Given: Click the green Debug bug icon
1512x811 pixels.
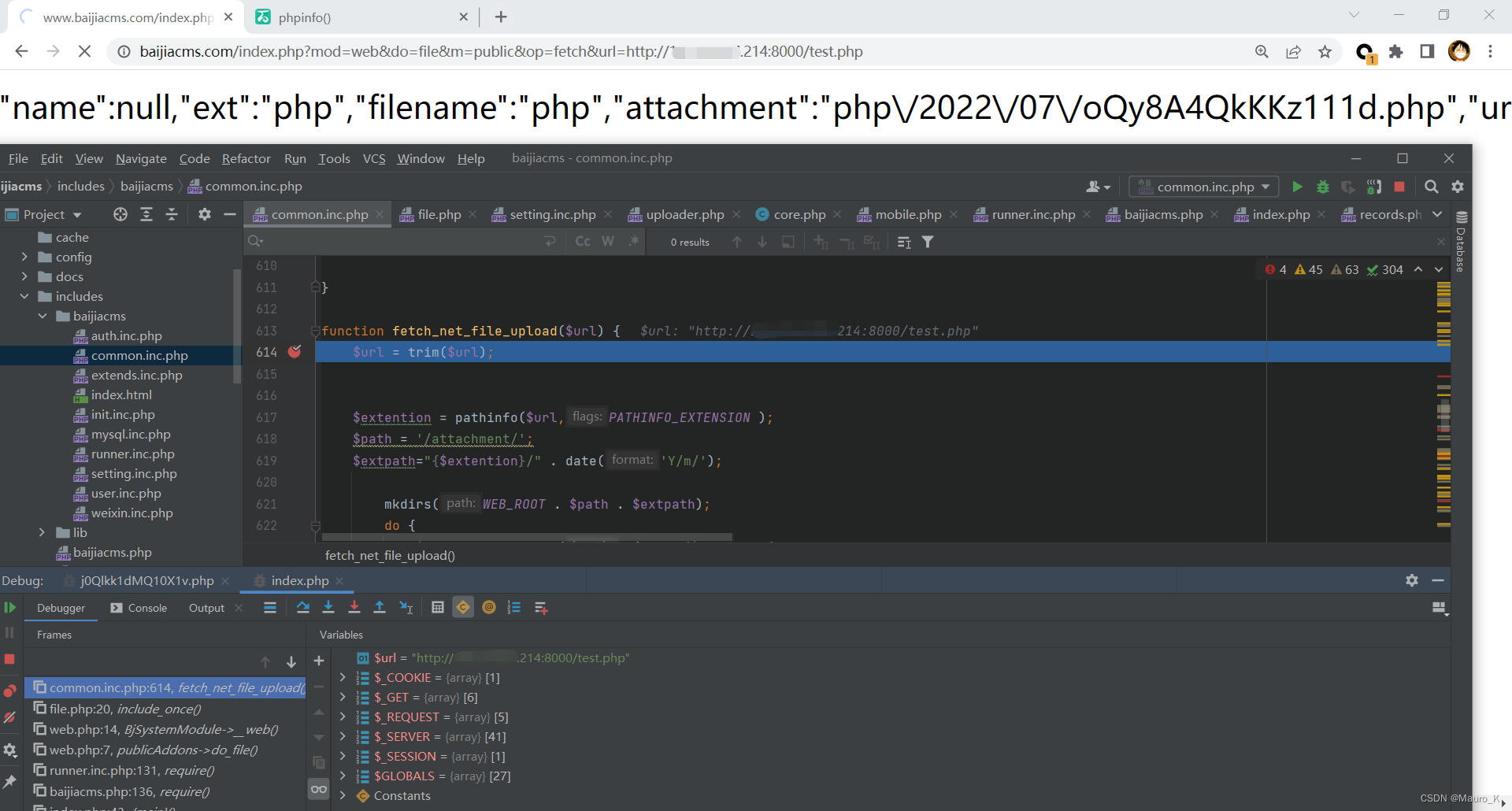Looking at the screenshot, I should (x=1323, y=187).
